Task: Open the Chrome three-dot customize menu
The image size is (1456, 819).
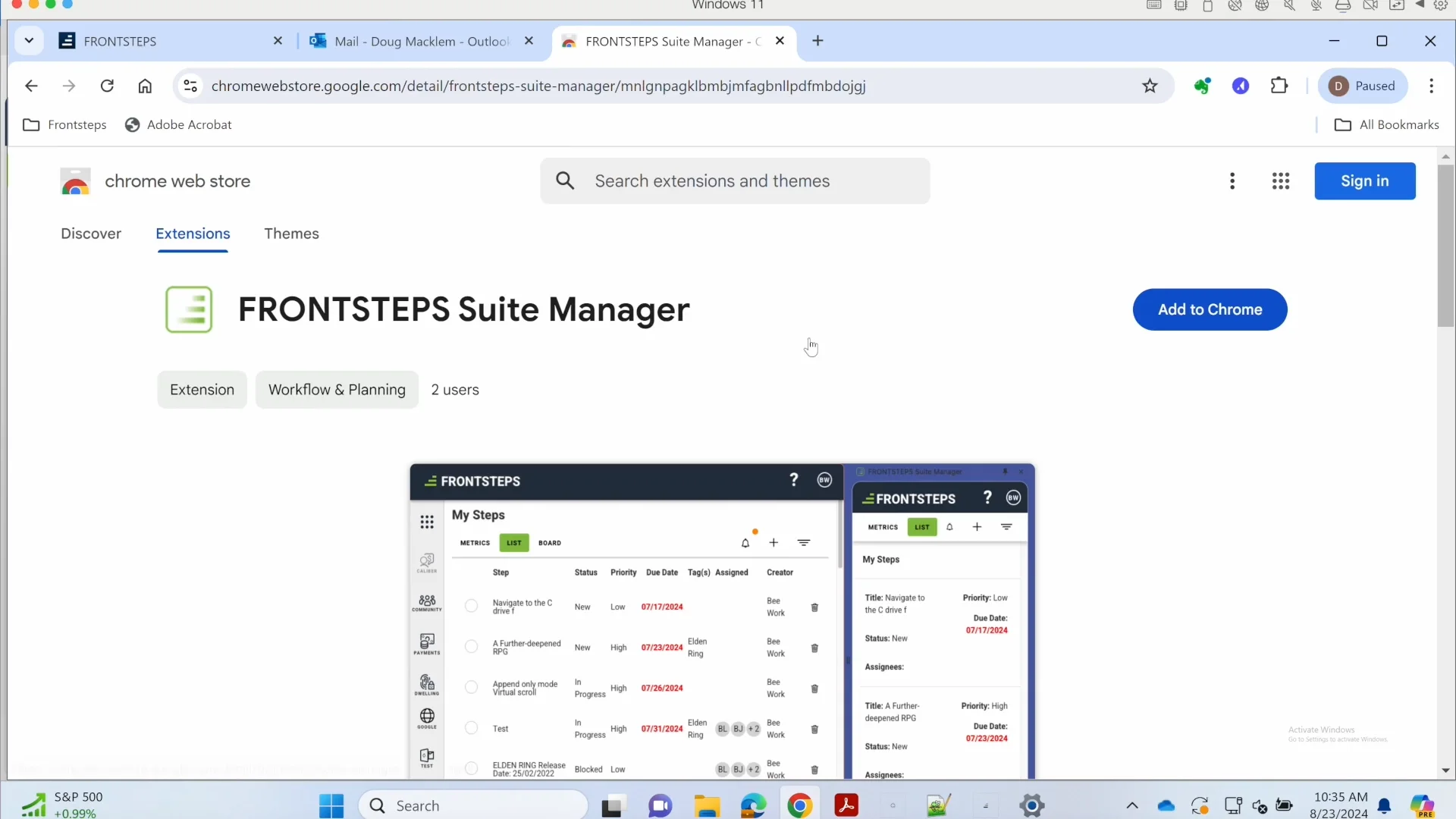Action: [1431, 86]
